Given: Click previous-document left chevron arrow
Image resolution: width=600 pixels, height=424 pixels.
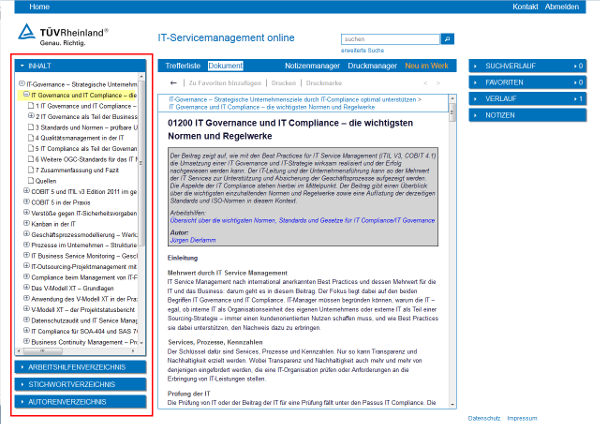Looking at the screenshot, I should click(425, 83).
